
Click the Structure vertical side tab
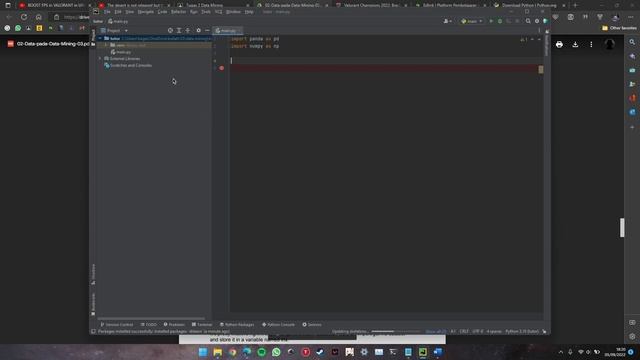coord(93,273)
